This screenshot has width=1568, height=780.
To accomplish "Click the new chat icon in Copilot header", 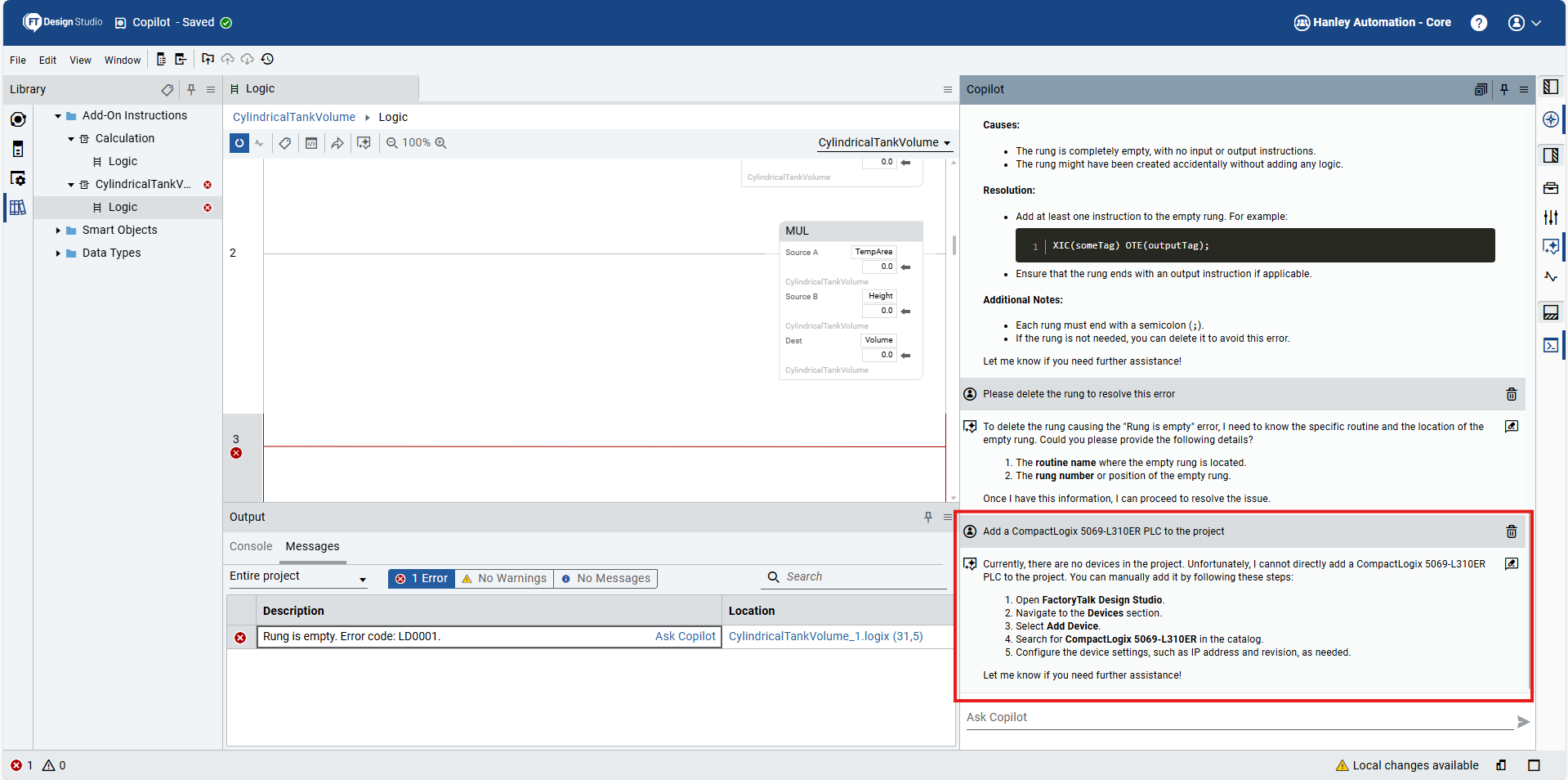I will click(x=1481, y=89).
